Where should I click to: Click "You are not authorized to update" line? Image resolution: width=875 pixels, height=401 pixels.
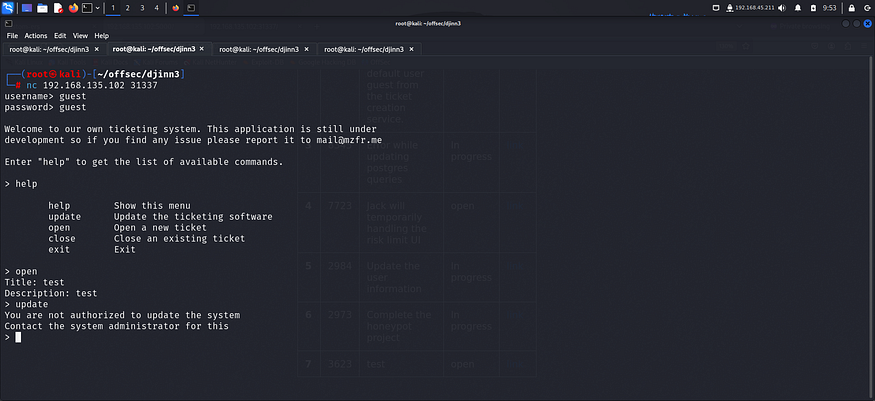click(x=122, y=316)
